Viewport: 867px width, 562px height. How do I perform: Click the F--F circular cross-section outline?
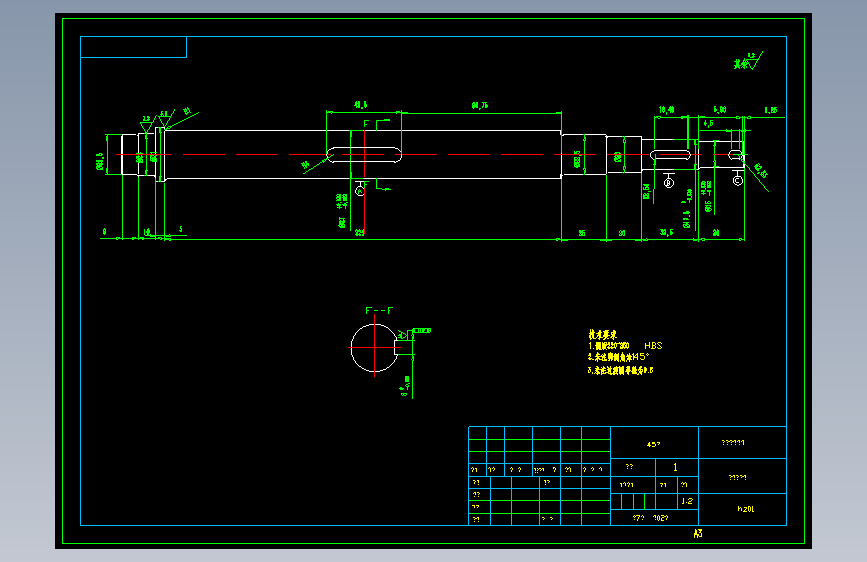(374, 348)
